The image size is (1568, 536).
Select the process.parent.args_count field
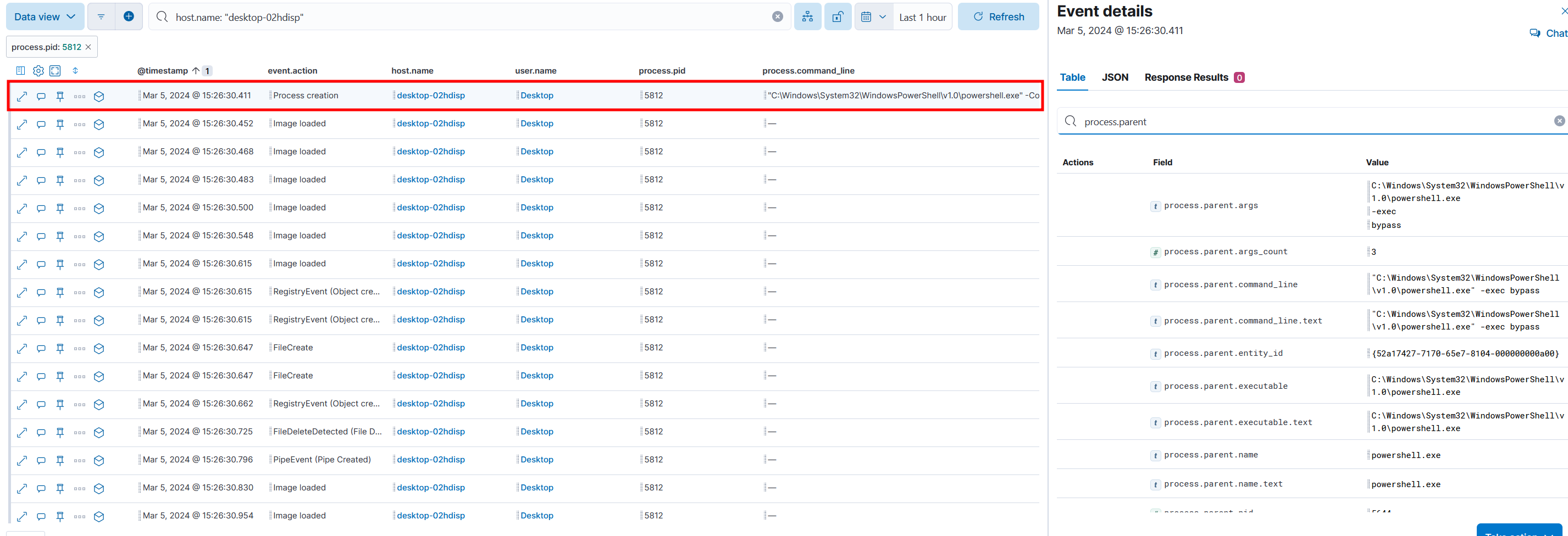click(1225, 252)
